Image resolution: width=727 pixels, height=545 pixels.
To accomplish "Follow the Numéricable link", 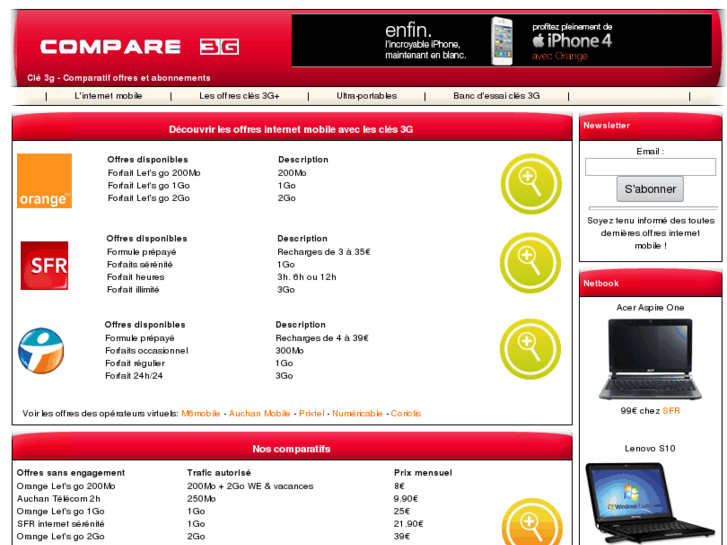I will [x=357, y=413].
